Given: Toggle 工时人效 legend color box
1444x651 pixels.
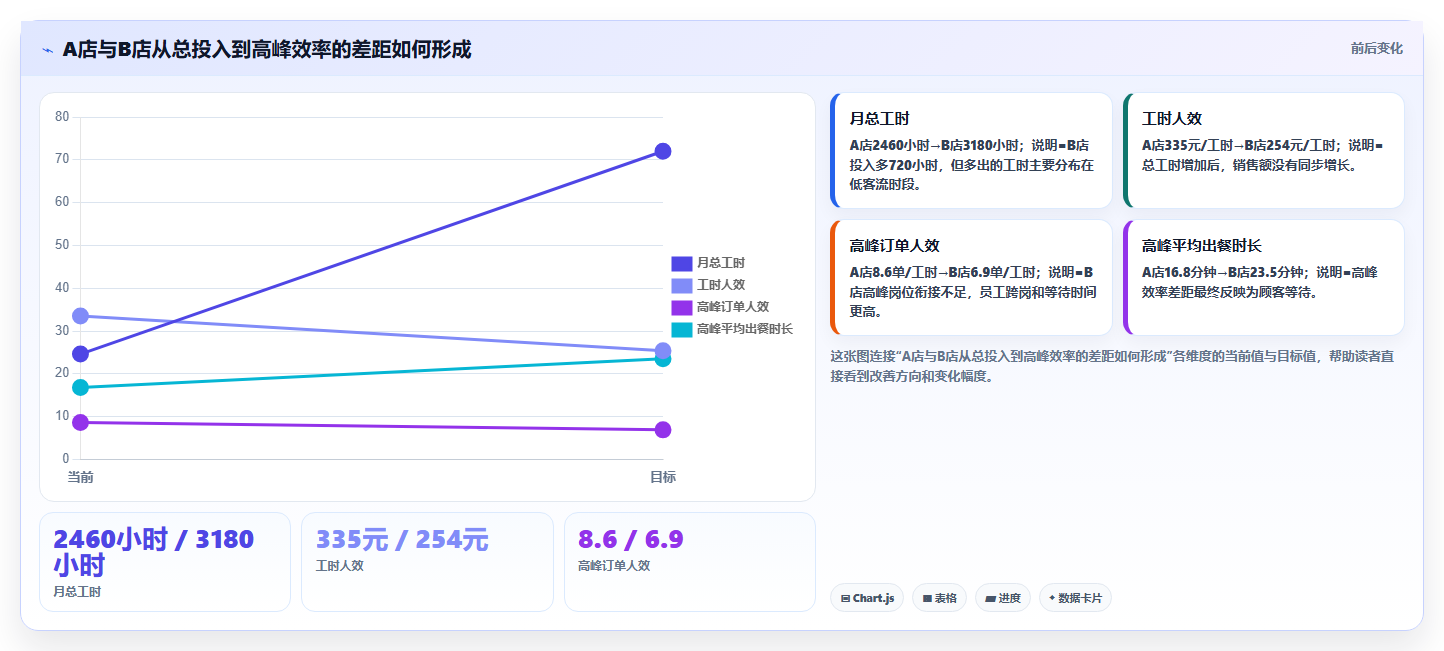Looking at the screenshot, I should [x=681, y=285].
